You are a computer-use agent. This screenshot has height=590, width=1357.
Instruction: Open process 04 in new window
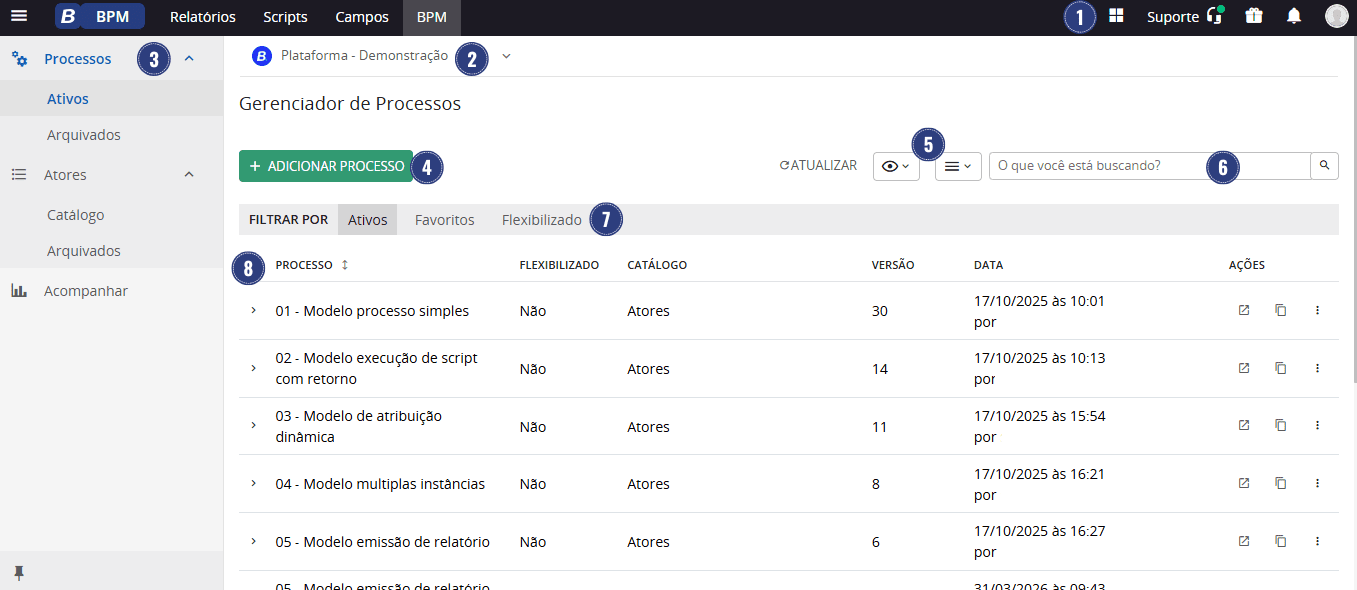1244,484
